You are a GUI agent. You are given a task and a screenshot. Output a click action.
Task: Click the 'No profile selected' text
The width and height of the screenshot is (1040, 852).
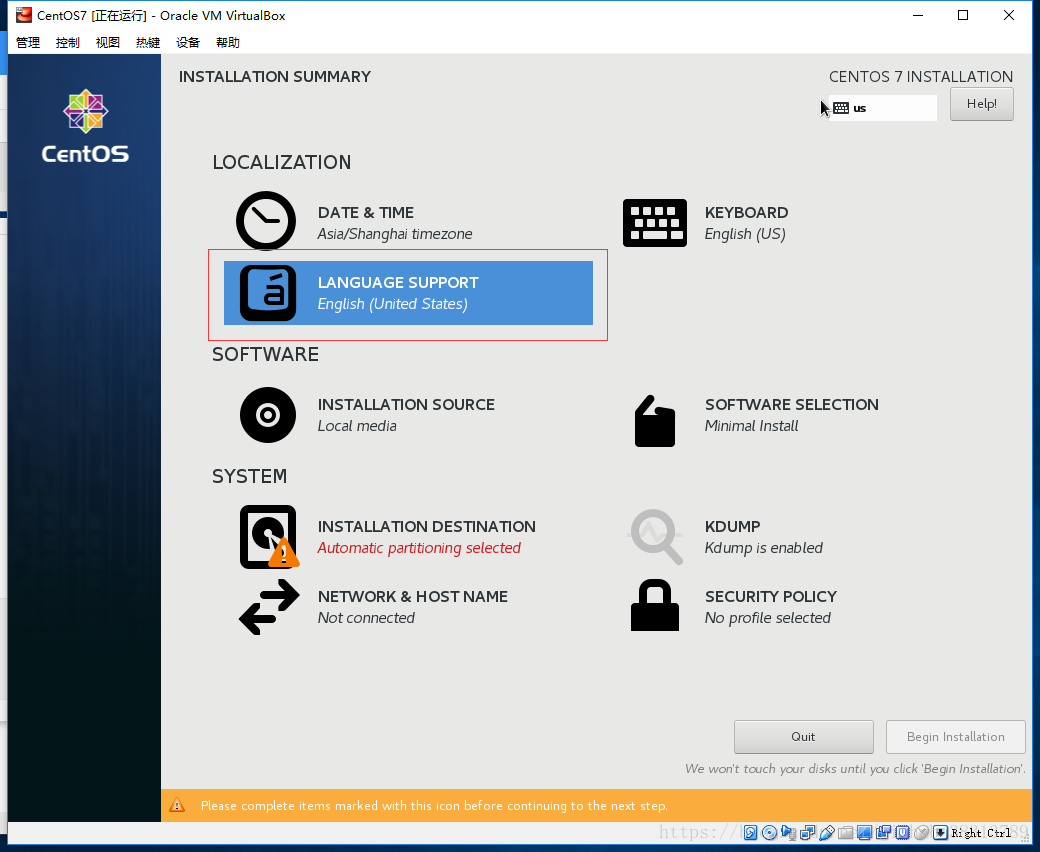click(767, 617)
